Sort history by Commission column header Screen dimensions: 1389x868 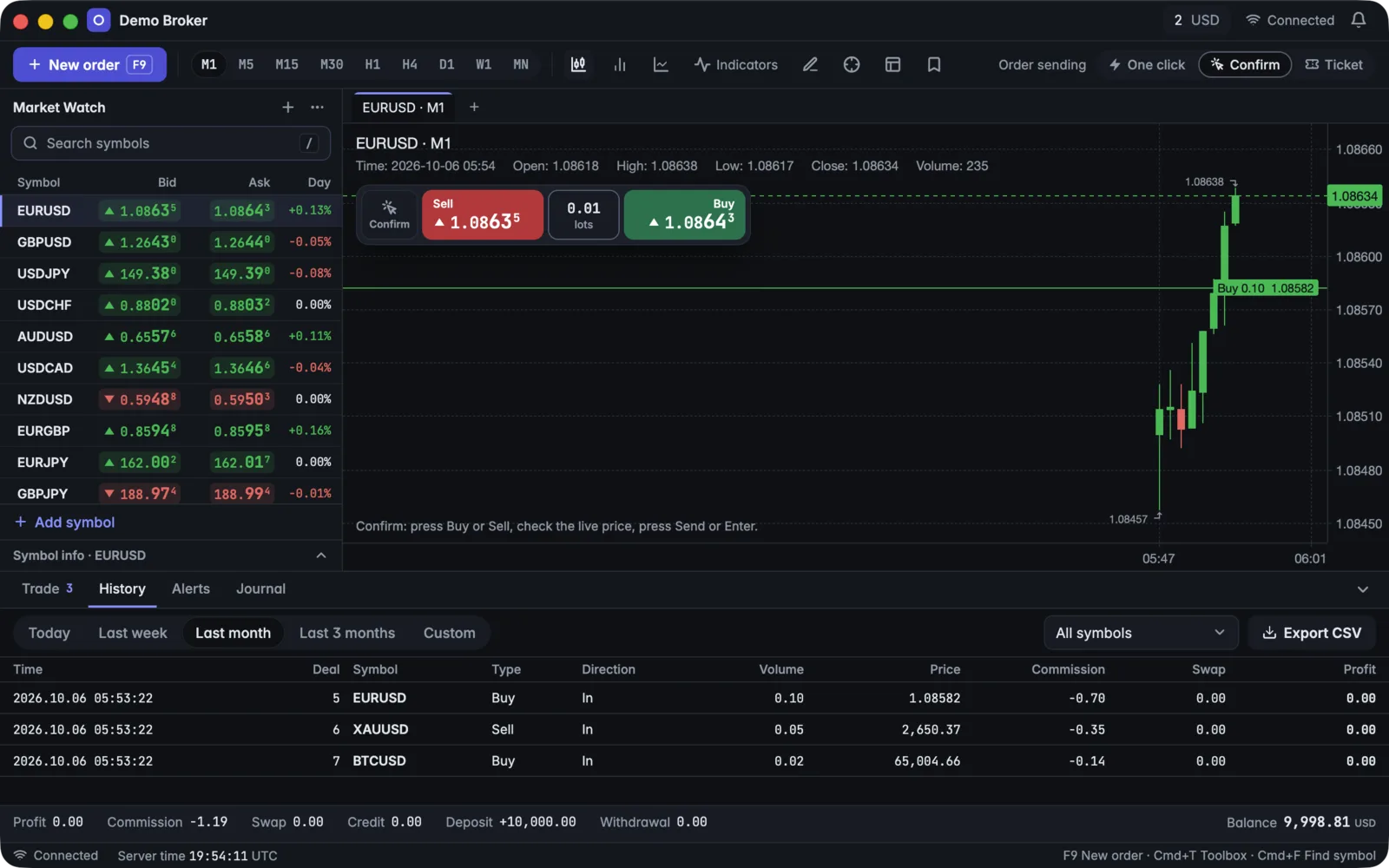1068,669
